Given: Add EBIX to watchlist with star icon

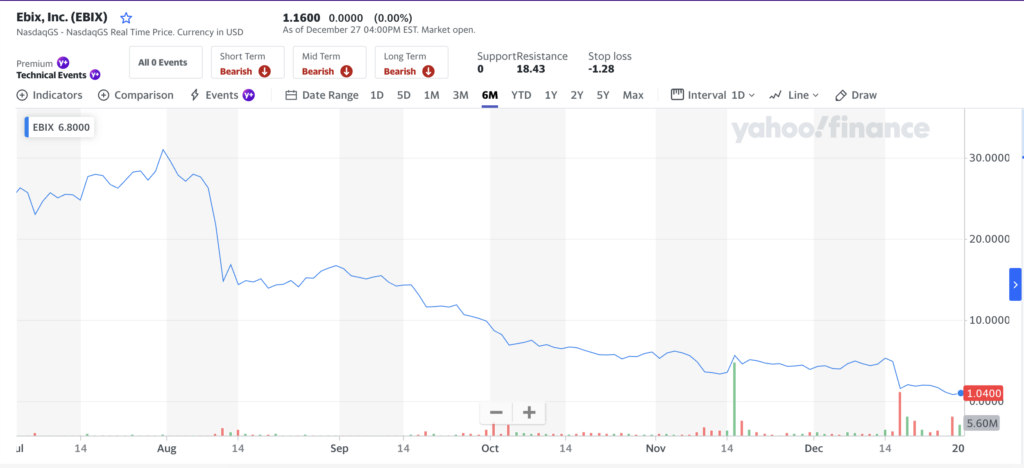Looking at the screenshot, I should [x=126, y=18].
